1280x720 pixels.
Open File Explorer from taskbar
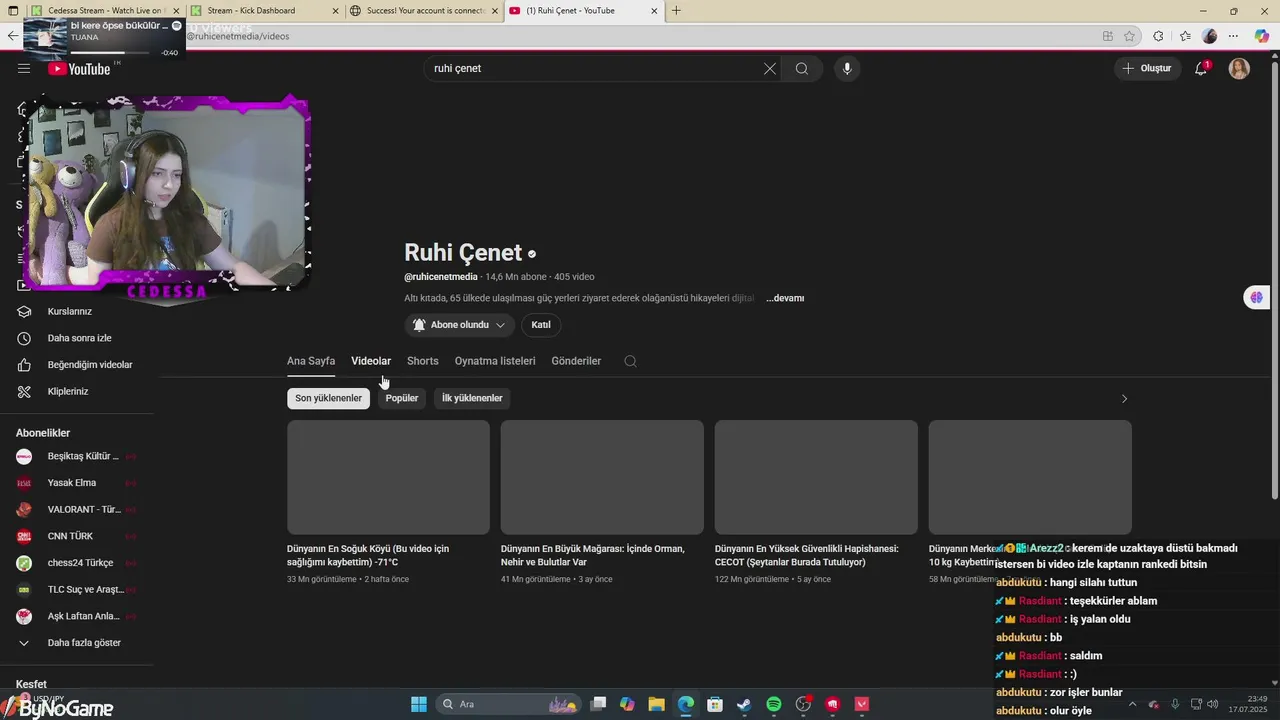tap(656, 704)
